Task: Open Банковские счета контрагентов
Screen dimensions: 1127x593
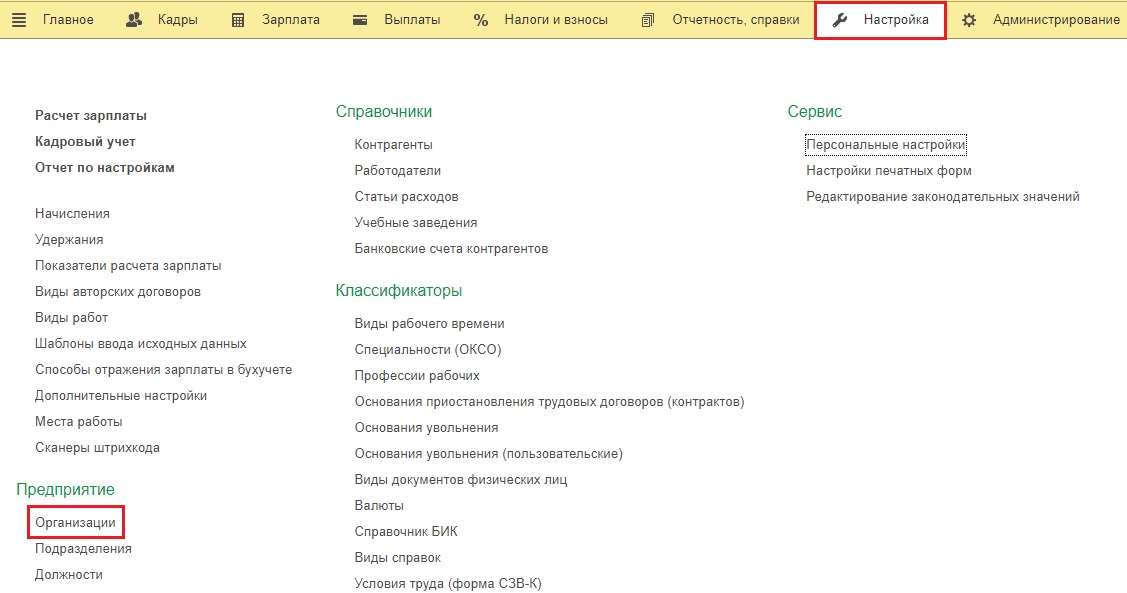Action: pos(451,248)
